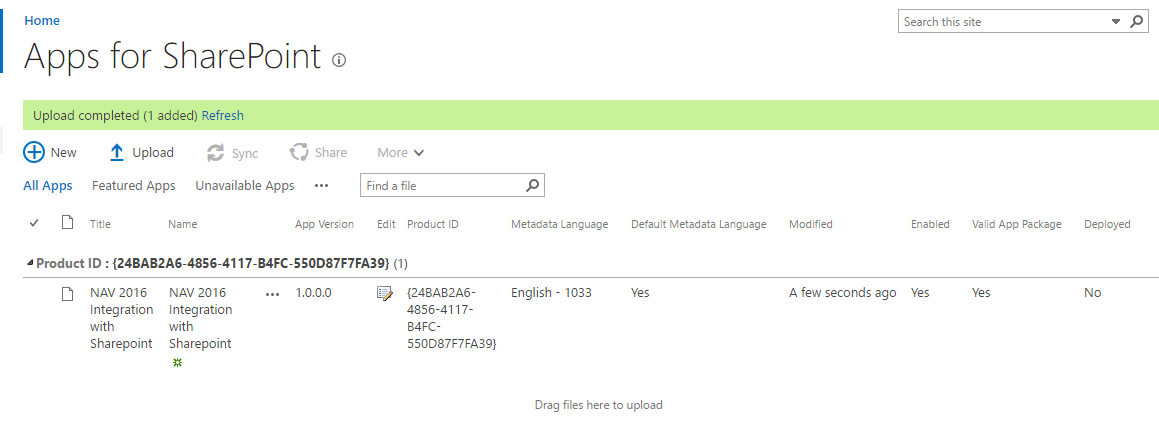
Task: Open the More dropdown menu
Action: (x=401, y=153)
